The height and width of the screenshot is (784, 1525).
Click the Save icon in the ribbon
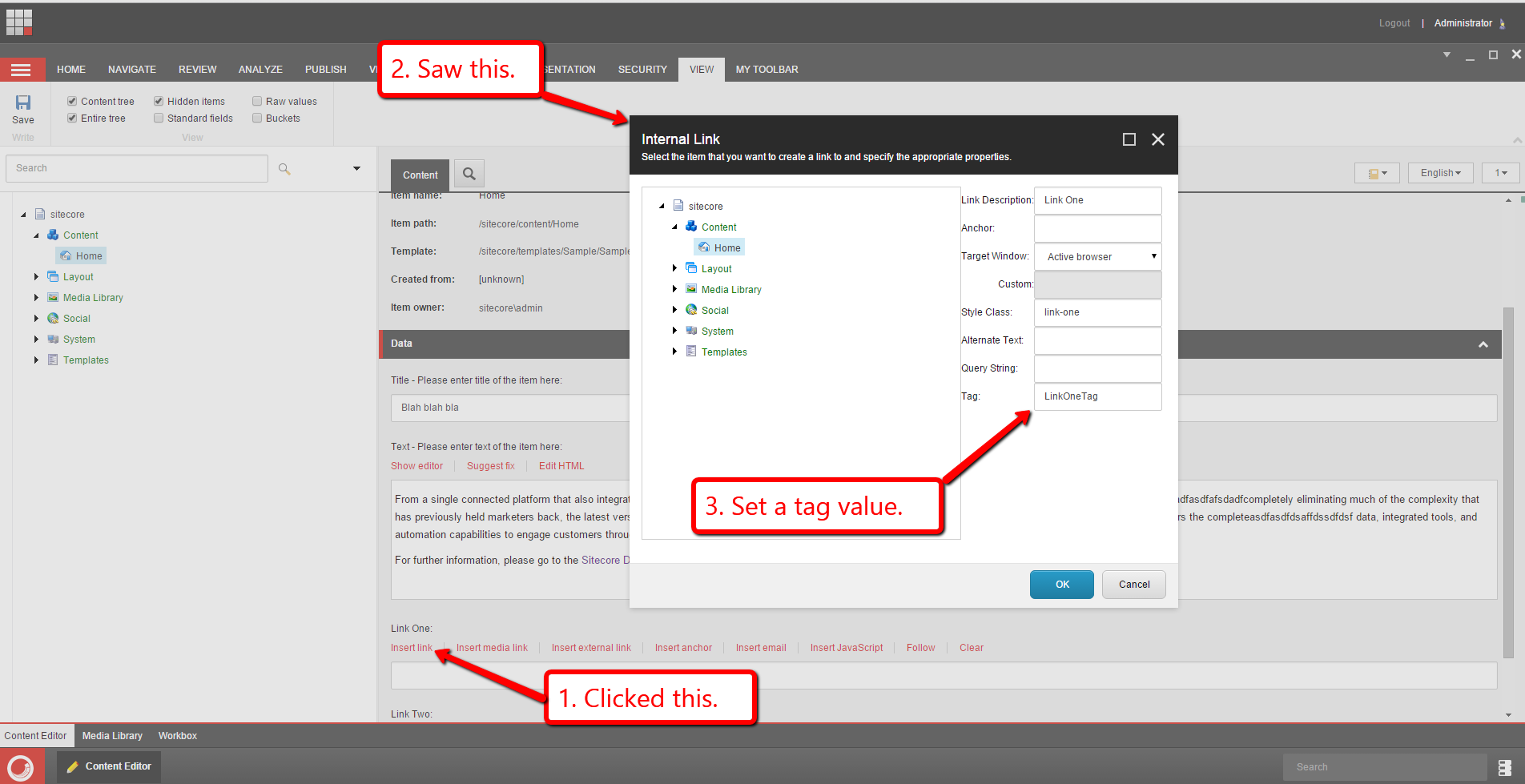click(23, 103)
